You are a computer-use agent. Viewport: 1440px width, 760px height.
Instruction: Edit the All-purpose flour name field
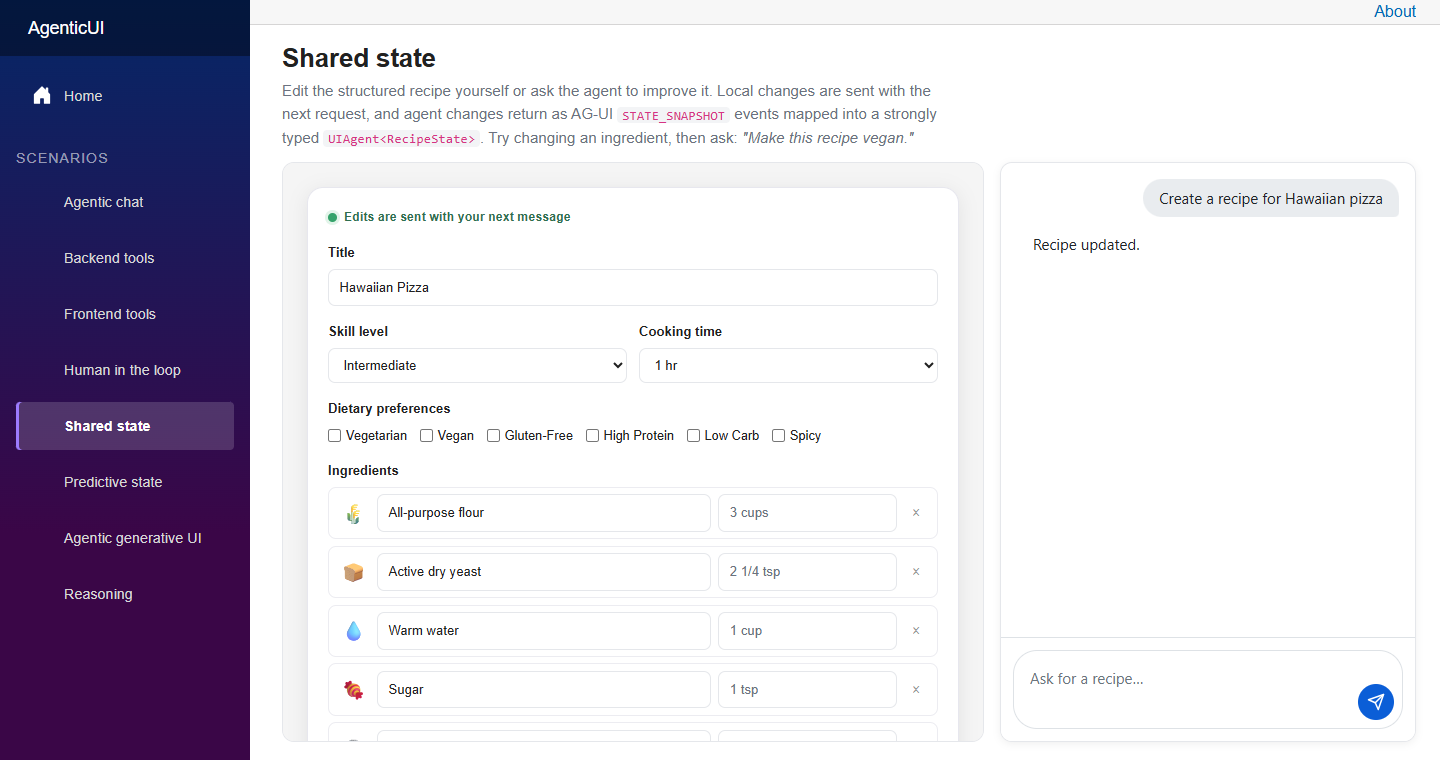(544, 513)
